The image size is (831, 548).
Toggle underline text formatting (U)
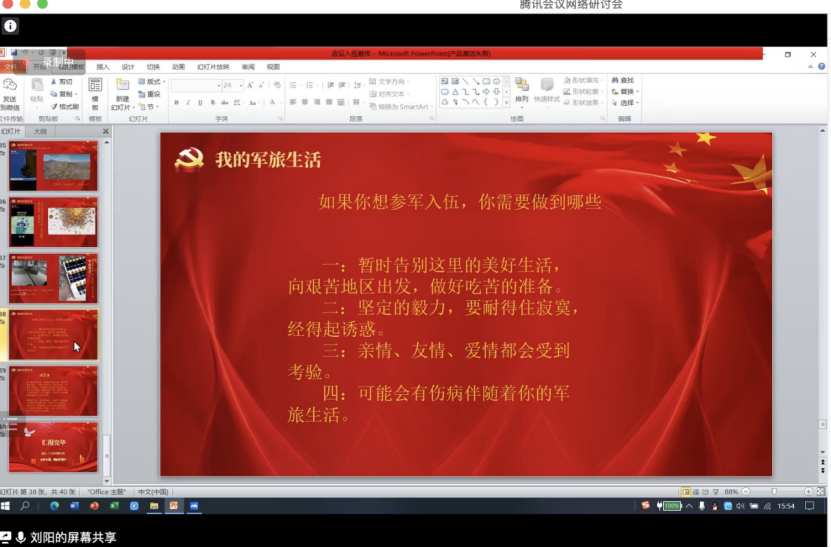[199, 102]
